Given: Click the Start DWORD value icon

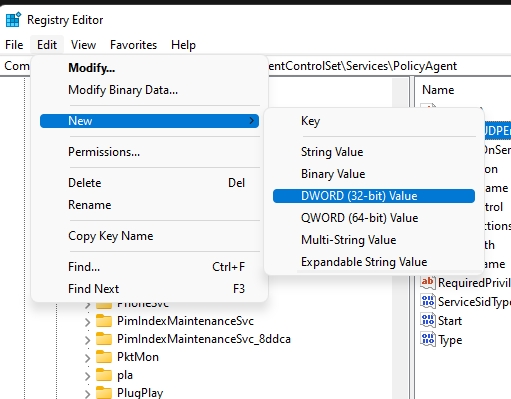Looking at the screenshot, I should (428, 321).
